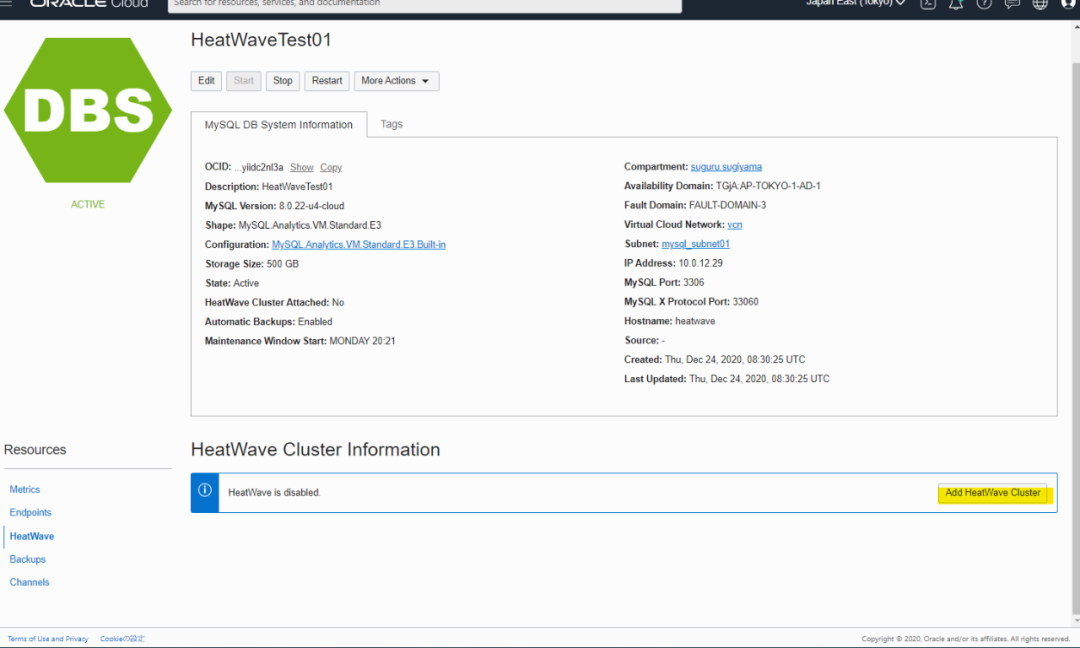The height and width of the screenshot is (648, 1080).
Task: Expand the More Actions dropdown
Action: click(x=396, y=81)
